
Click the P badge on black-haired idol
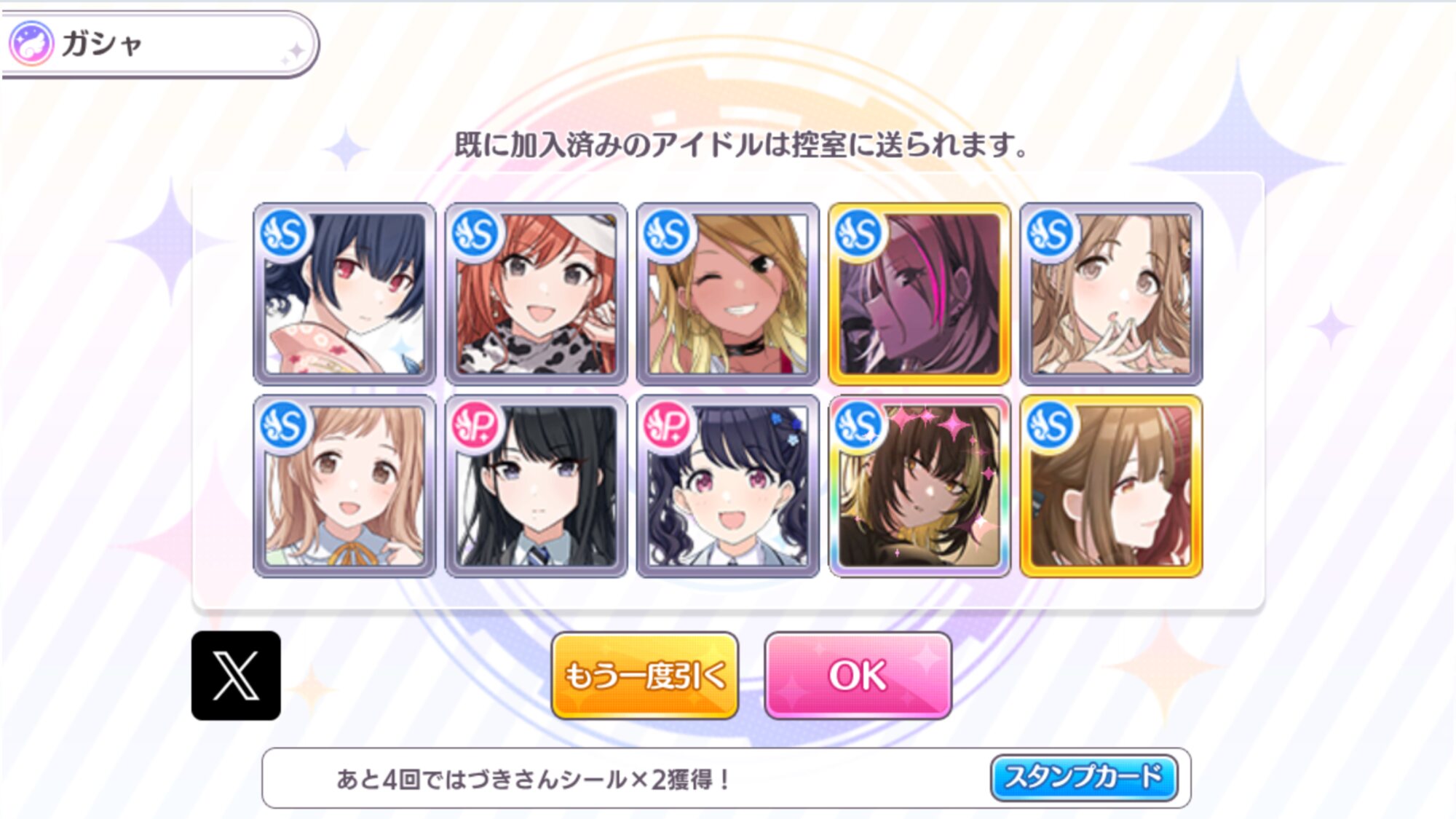[475, 426]
